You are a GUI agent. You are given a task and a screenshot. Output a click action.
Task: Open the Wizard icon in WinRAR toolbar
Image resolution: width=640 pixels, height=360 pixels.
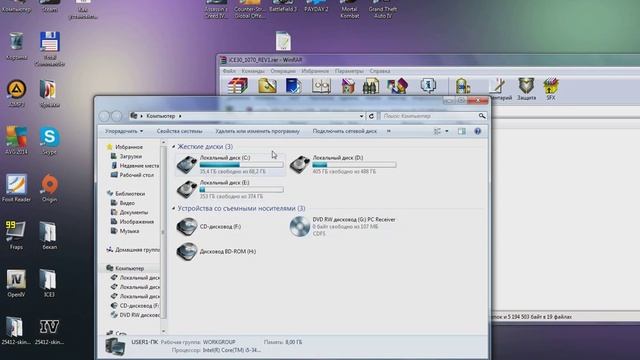pyautogui.click(x=397, y=86)
